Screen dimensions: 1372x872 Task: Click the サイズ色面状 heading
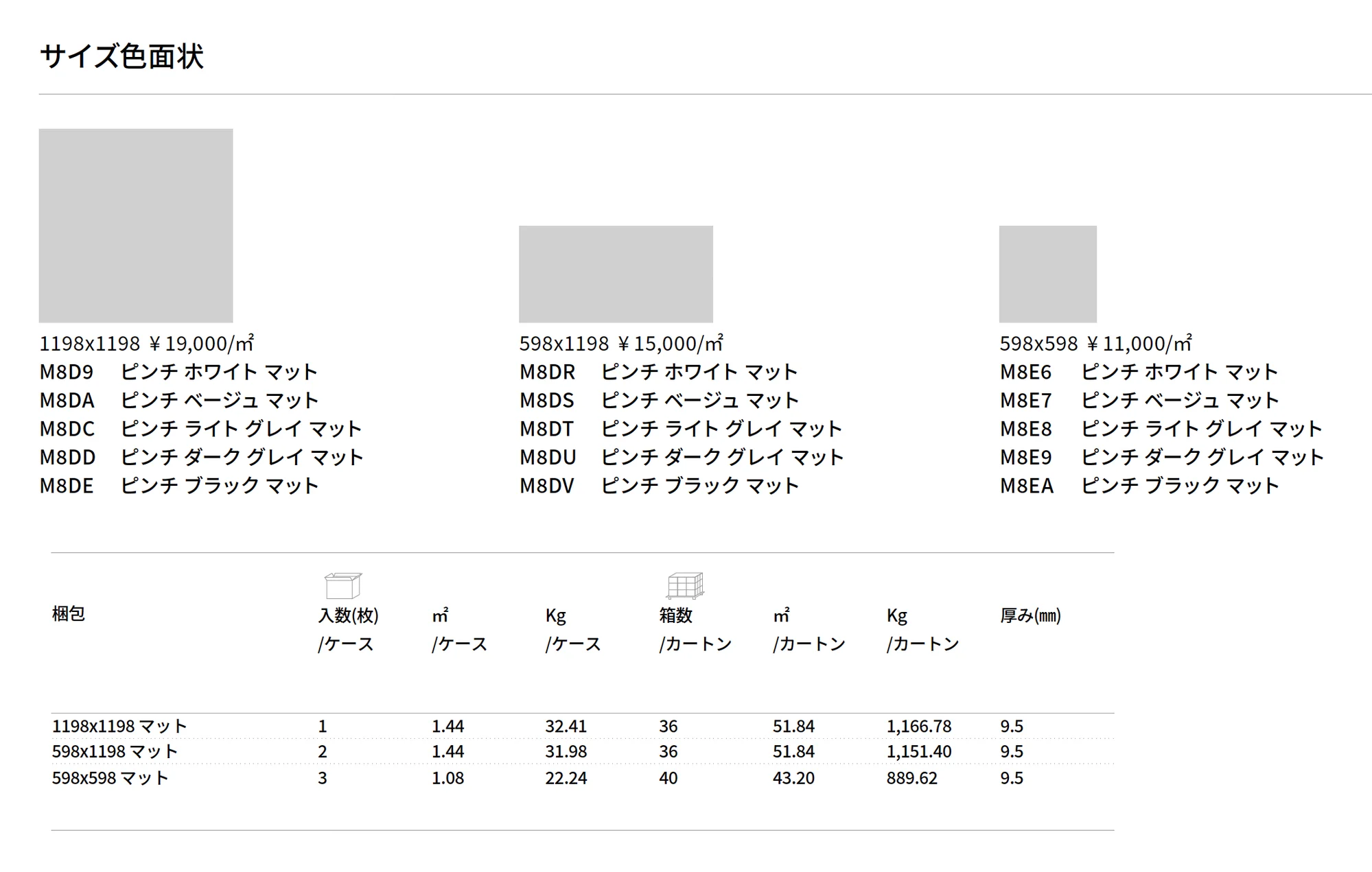pyautogui.click(x=121, y=56)
